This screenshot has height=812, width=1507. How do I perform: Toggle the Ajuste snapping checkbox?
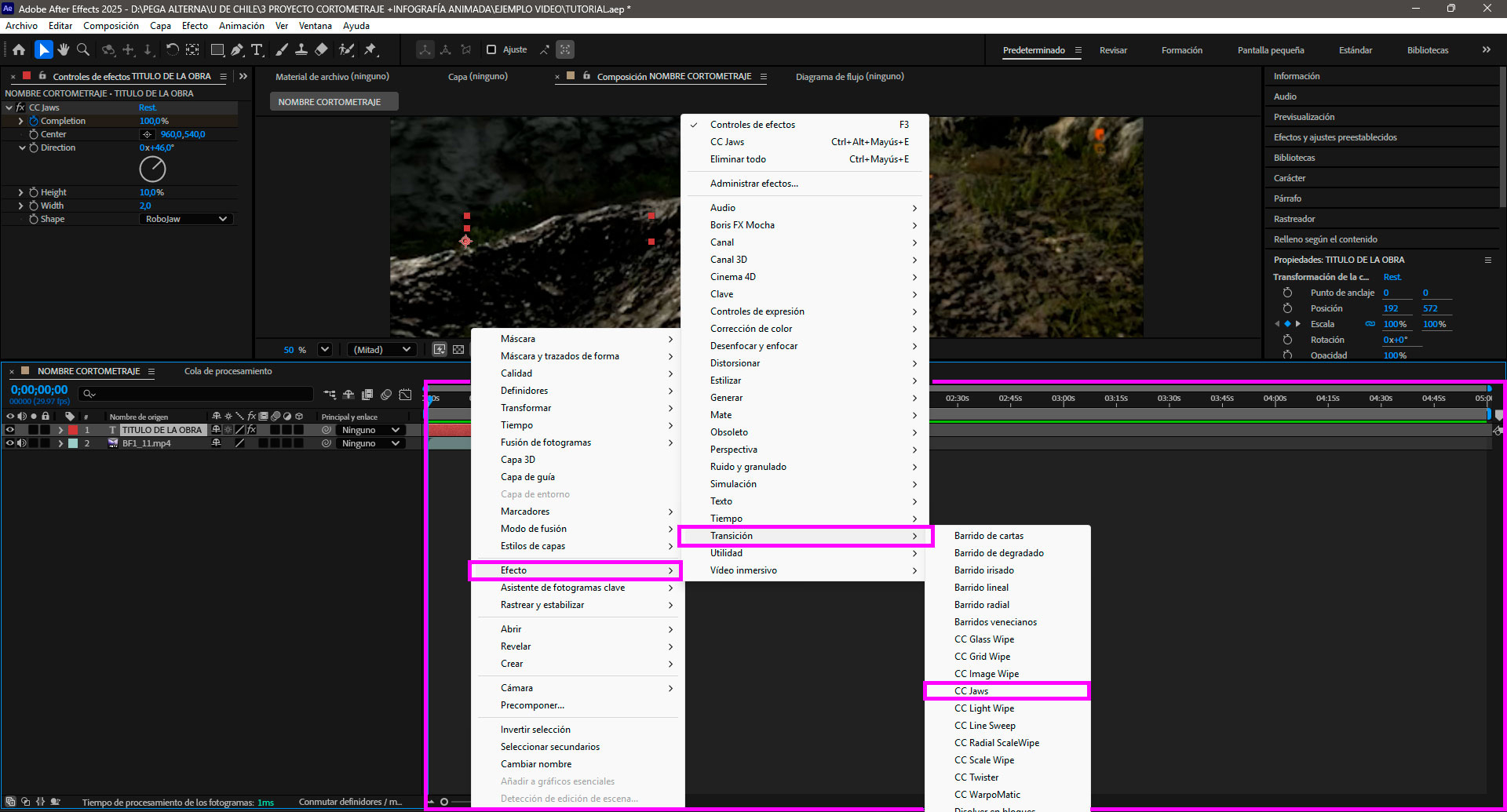(491, 49)
